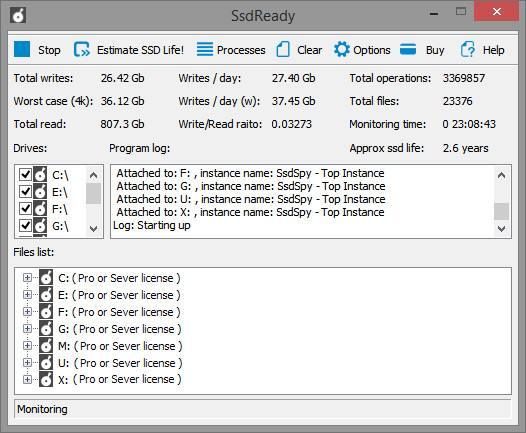Click the Estimate SSD Life! label

click(x=140, y=50)
